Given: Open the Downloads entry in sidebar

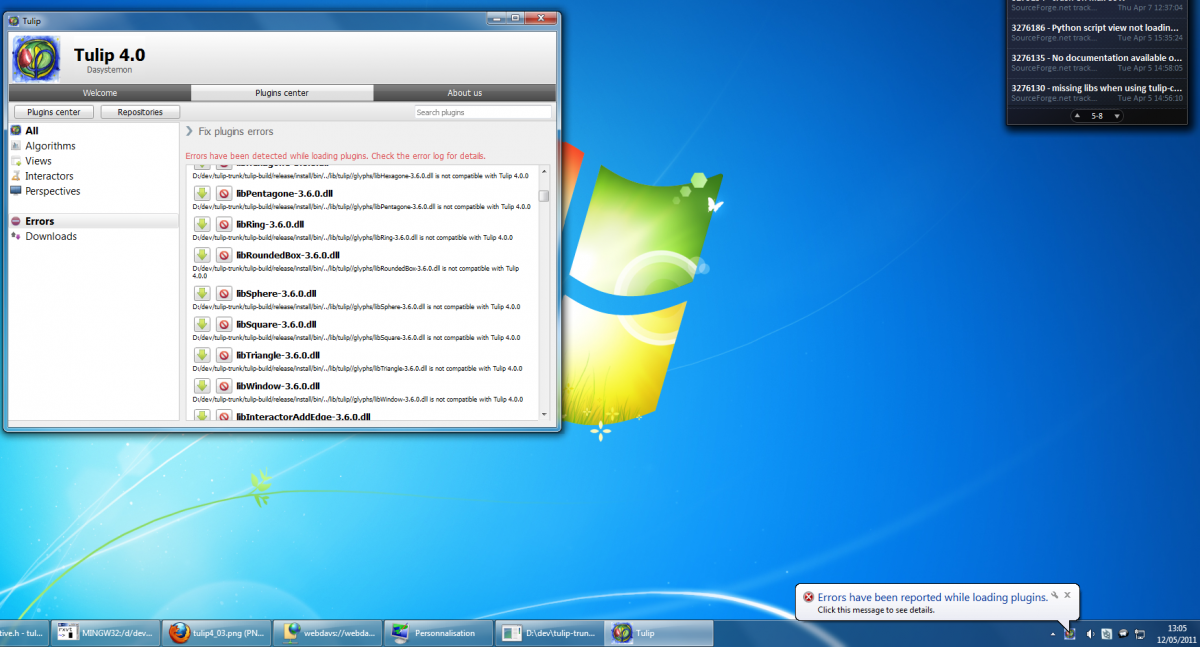Looking at the screenshot, I should click(x=93, y=236).
